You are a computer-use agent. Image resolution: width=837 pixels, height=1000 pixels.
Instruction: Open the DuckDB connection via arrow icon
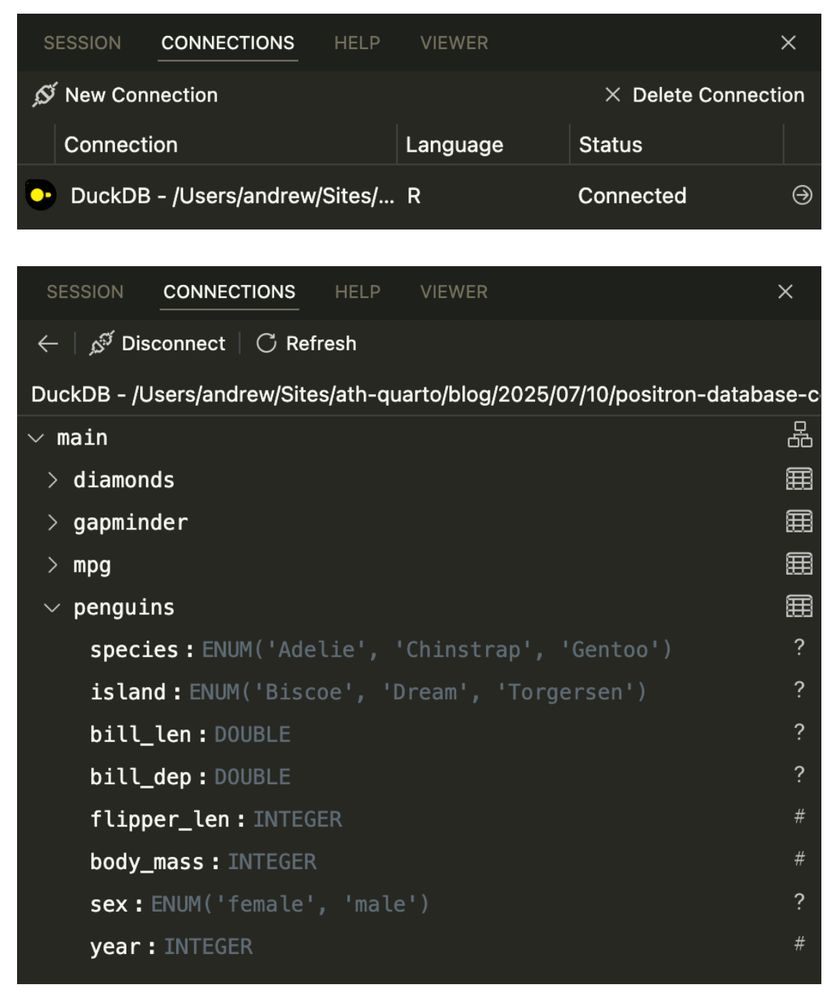tap(802, 195)
